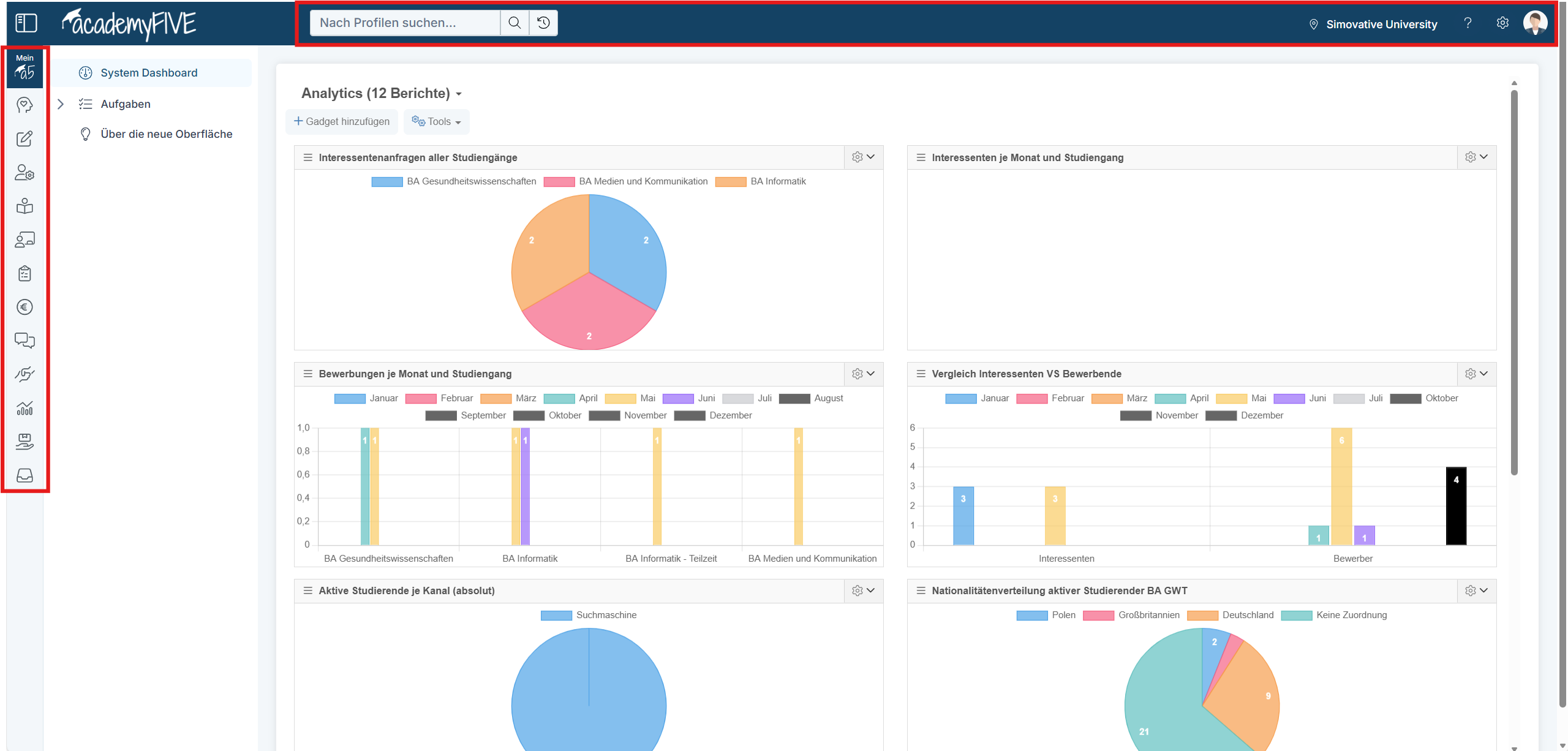
Task: Toggle Deutschland legend in nationality chart
Action: click(x=1230, y=615)
